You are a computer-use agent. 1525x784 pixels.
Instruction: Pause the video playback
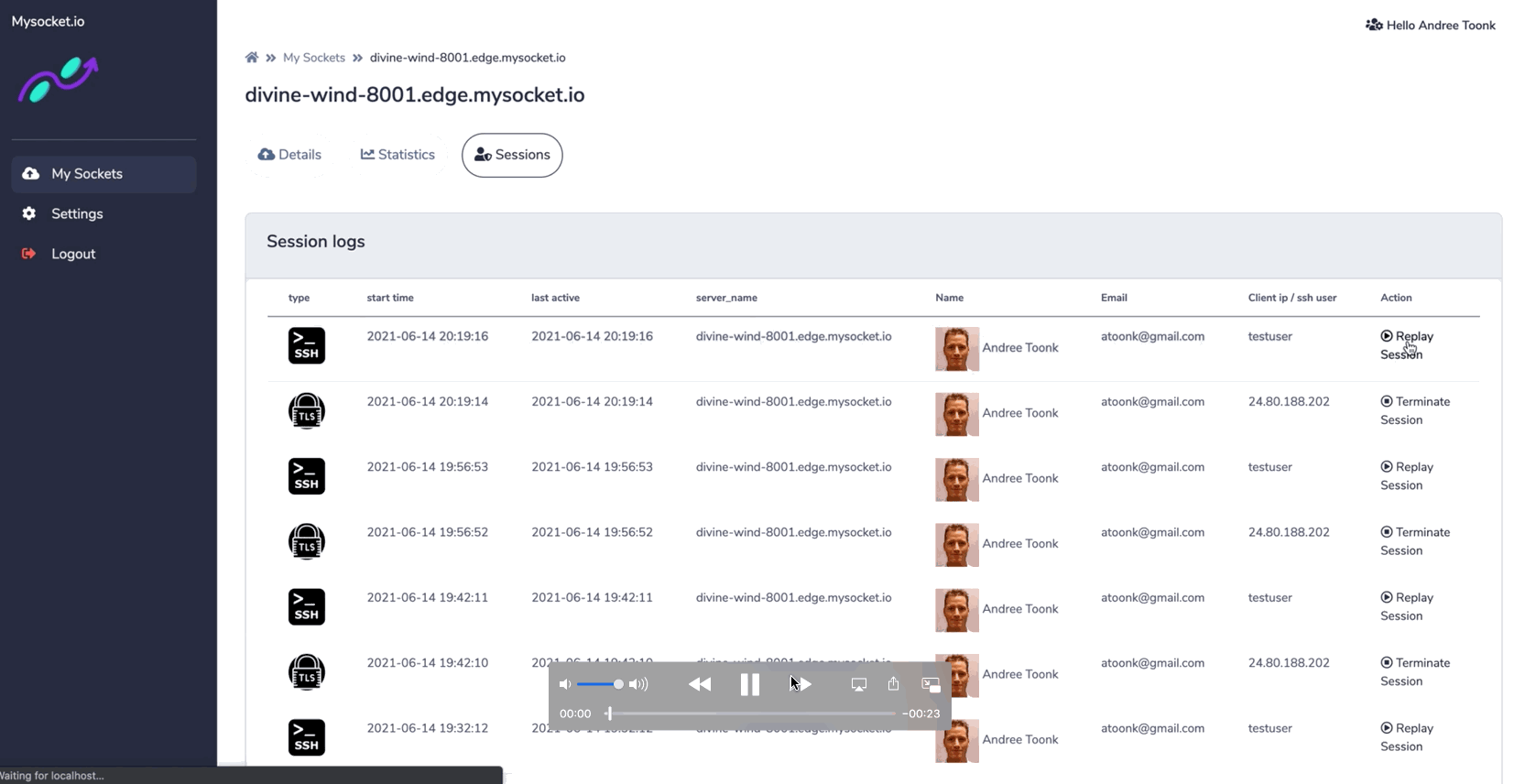[x=750, y=684]
